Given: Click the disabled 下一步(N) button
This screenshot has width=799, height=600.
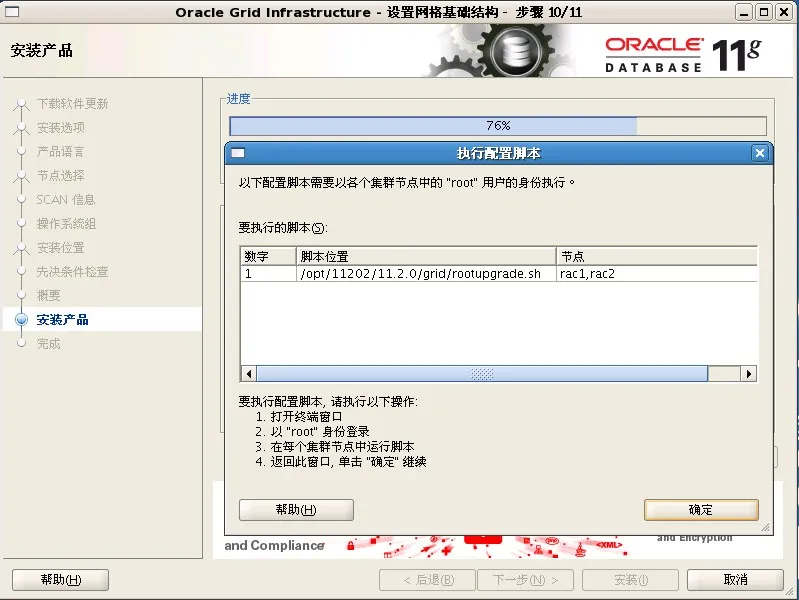Looking at the screenshot, I should 525,580.
